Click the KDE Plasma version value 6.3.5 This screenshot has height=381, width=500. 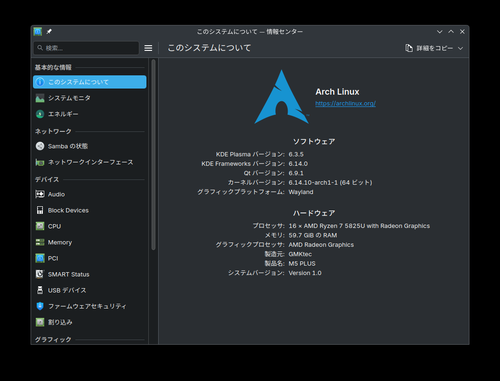pyautogui.click(x=296, y=154)
